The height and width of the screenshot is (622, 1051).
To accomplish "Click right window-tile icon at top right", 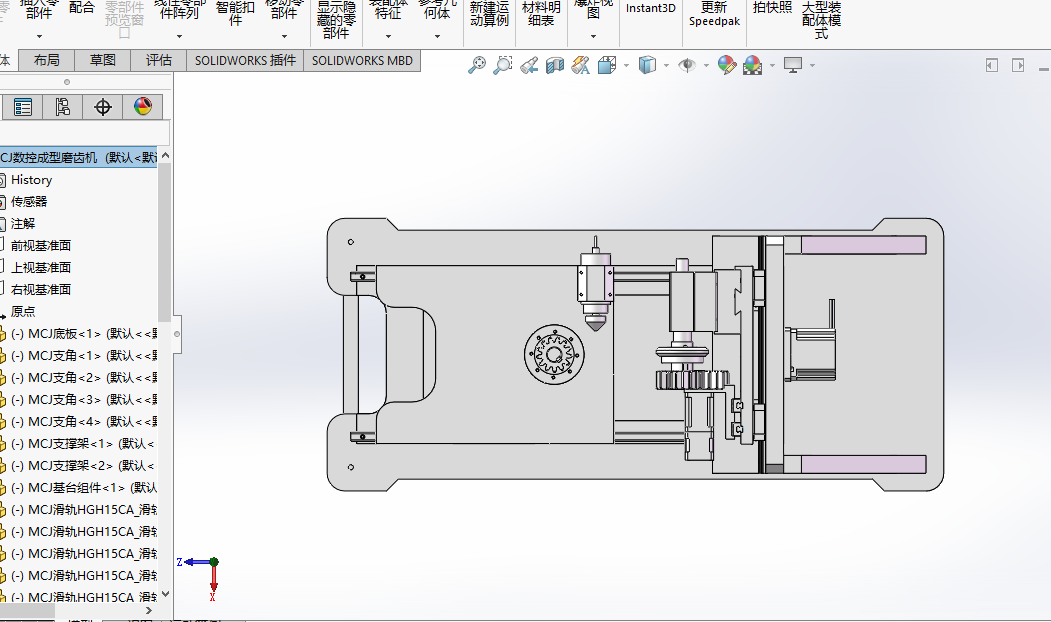I will 1018,65.
